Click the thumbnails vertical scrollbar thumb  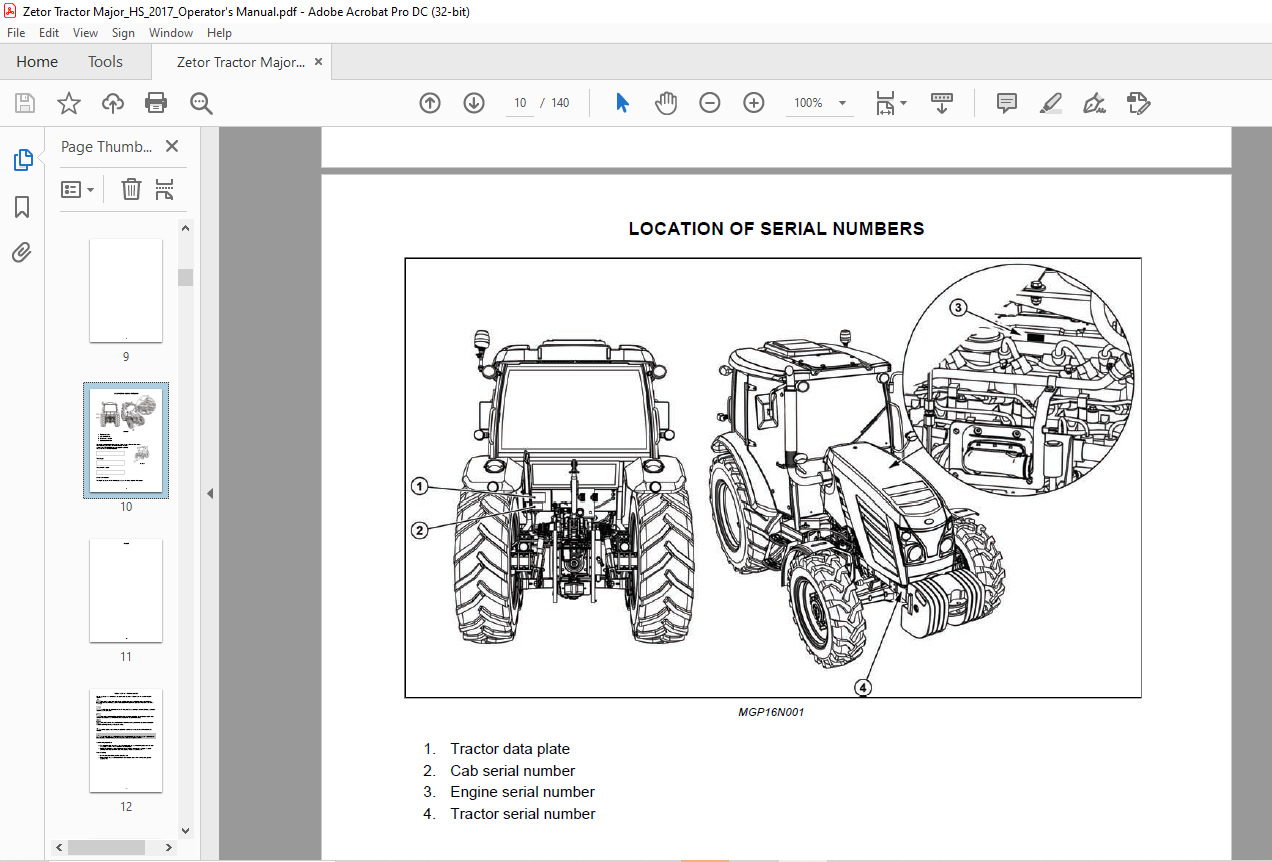[x=186, y=277]
